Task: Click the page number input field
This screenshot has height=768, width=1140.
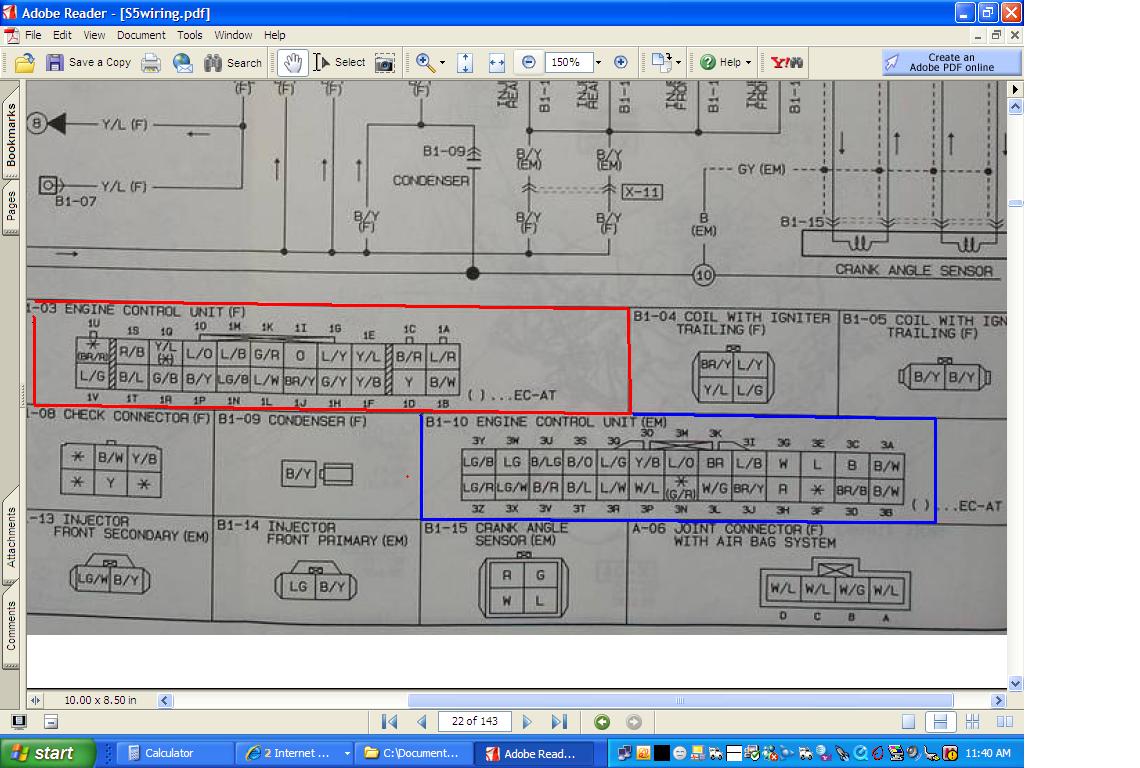Action: (476, 722)
